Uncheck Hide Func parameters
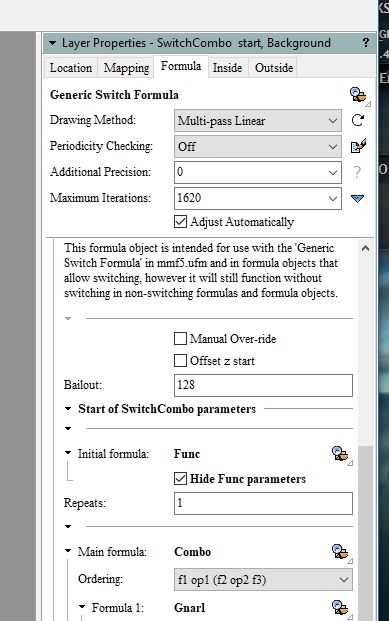The width and height of the screenshot is (389, 621). point(180,479)
